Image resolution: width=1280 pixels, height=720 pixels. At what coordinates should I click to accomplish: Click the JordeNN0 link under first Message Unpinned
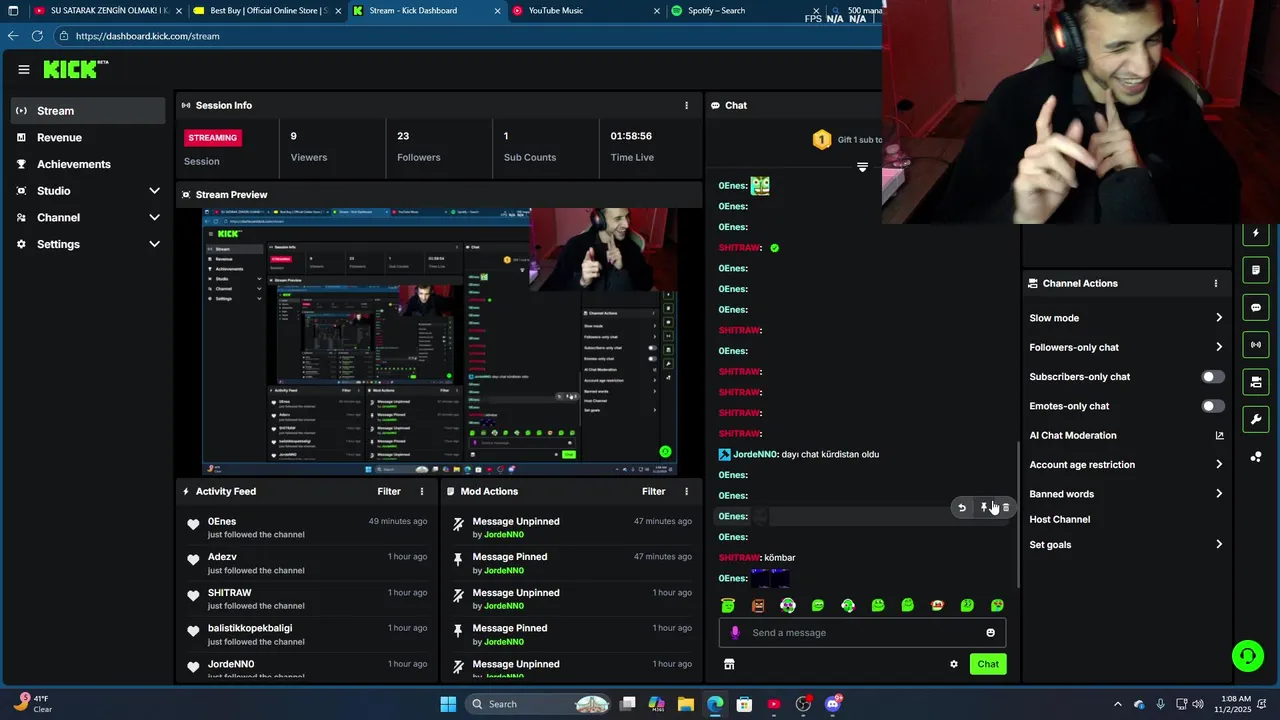[x=504, y=535]
